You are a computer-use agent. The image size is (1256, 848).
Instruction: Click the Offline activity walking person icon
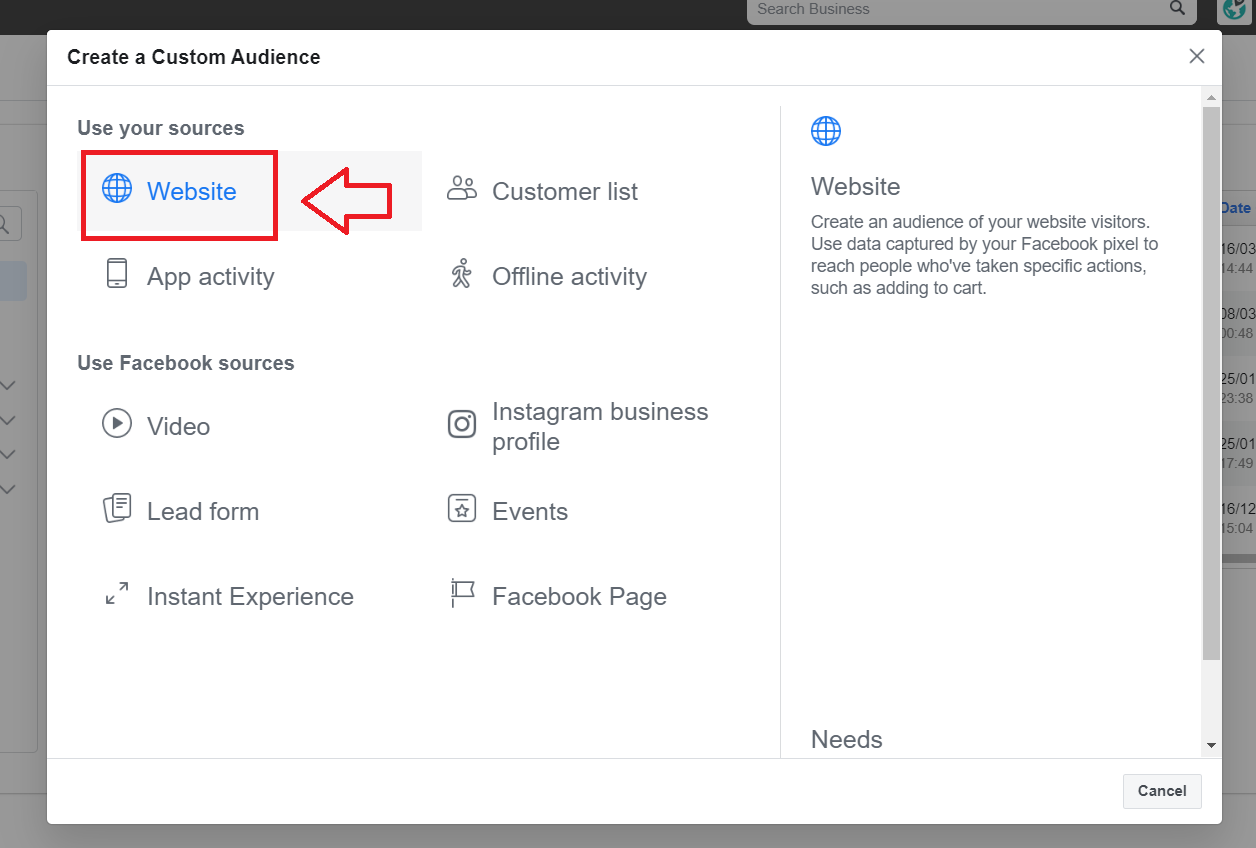pos(461,273)
